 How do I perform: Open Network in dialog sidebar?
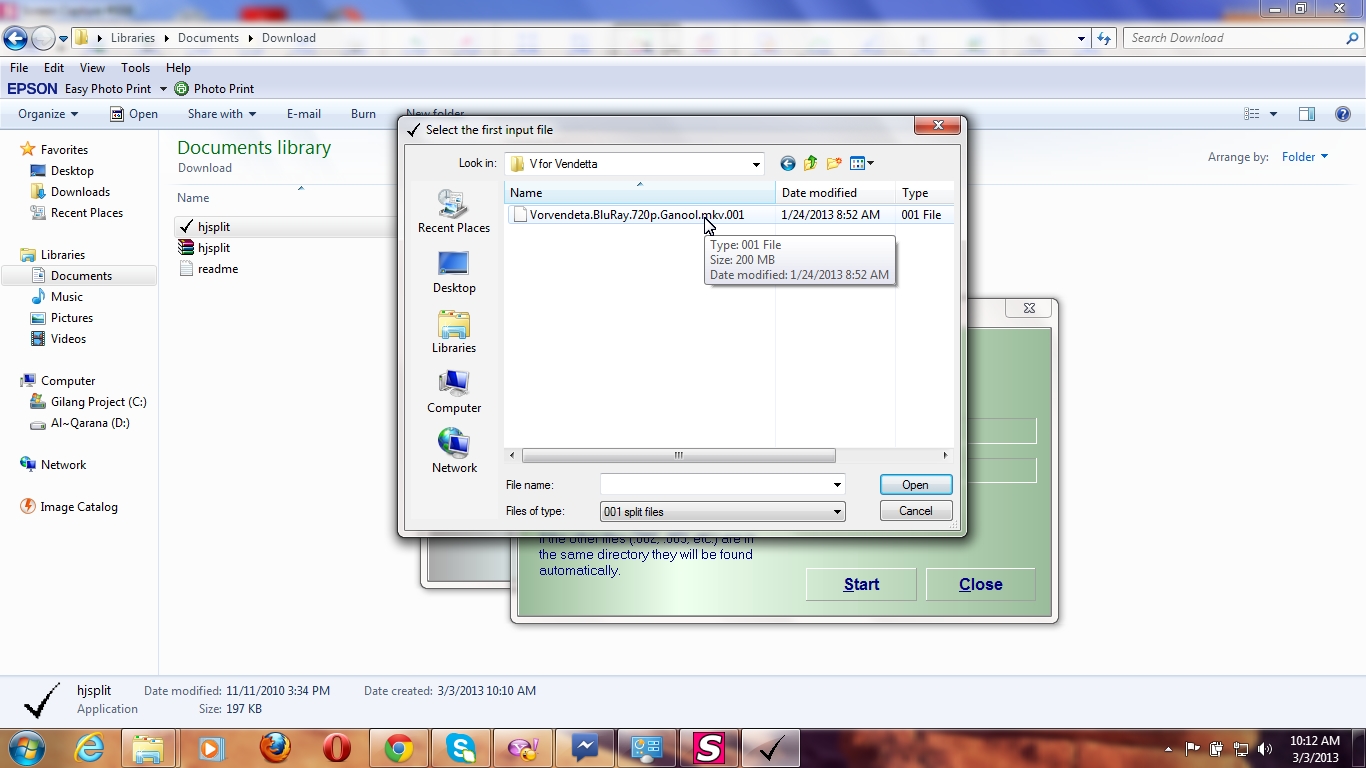[x=454, y=452]
